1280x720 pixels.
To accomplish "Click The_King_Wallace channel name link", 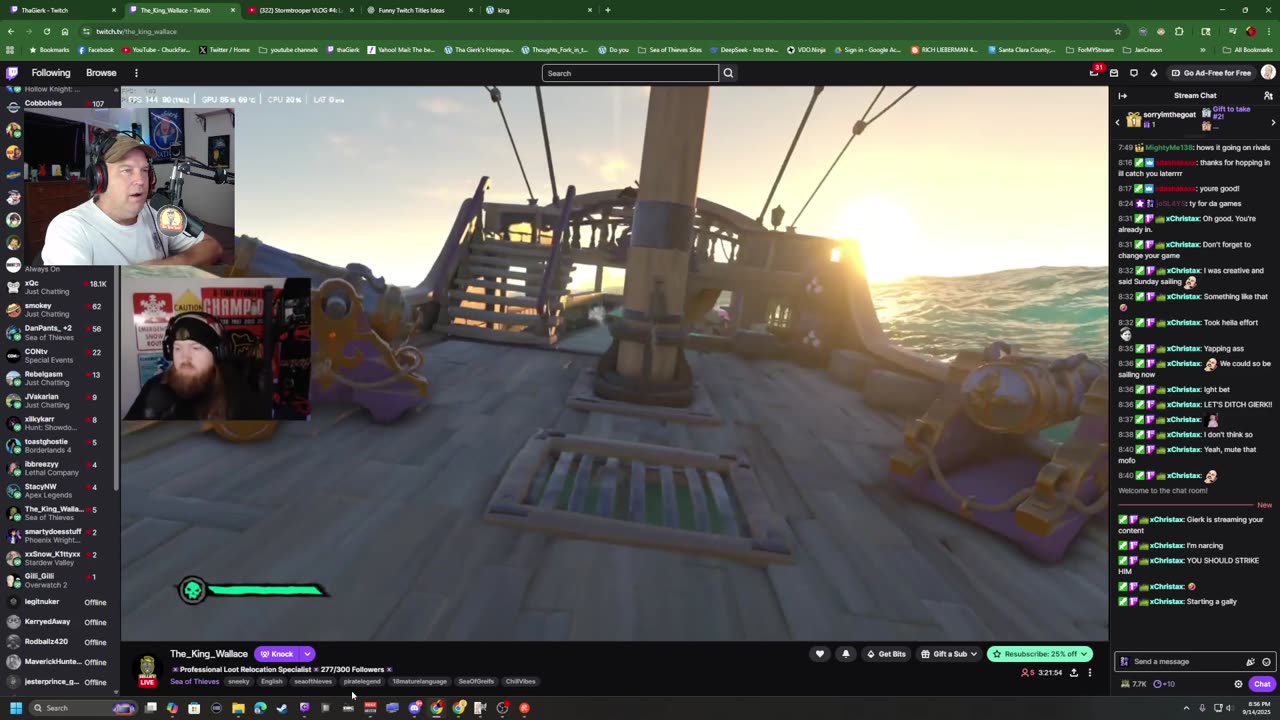I will (x=209, y=654).
